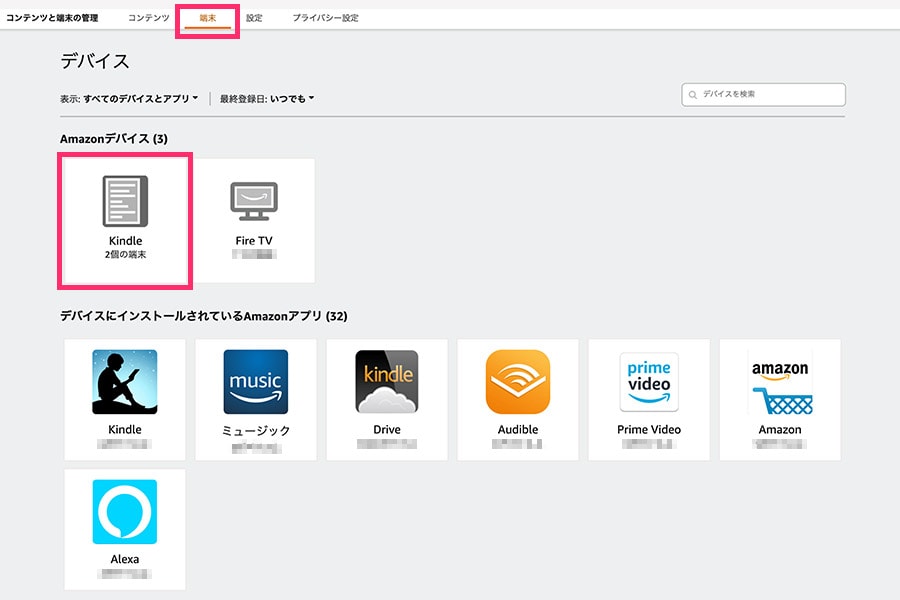The width and height of the screenshot is (900, 600).
Task: Open the Kindle device tile with 2個の端末
Action: tap(125, 220)
